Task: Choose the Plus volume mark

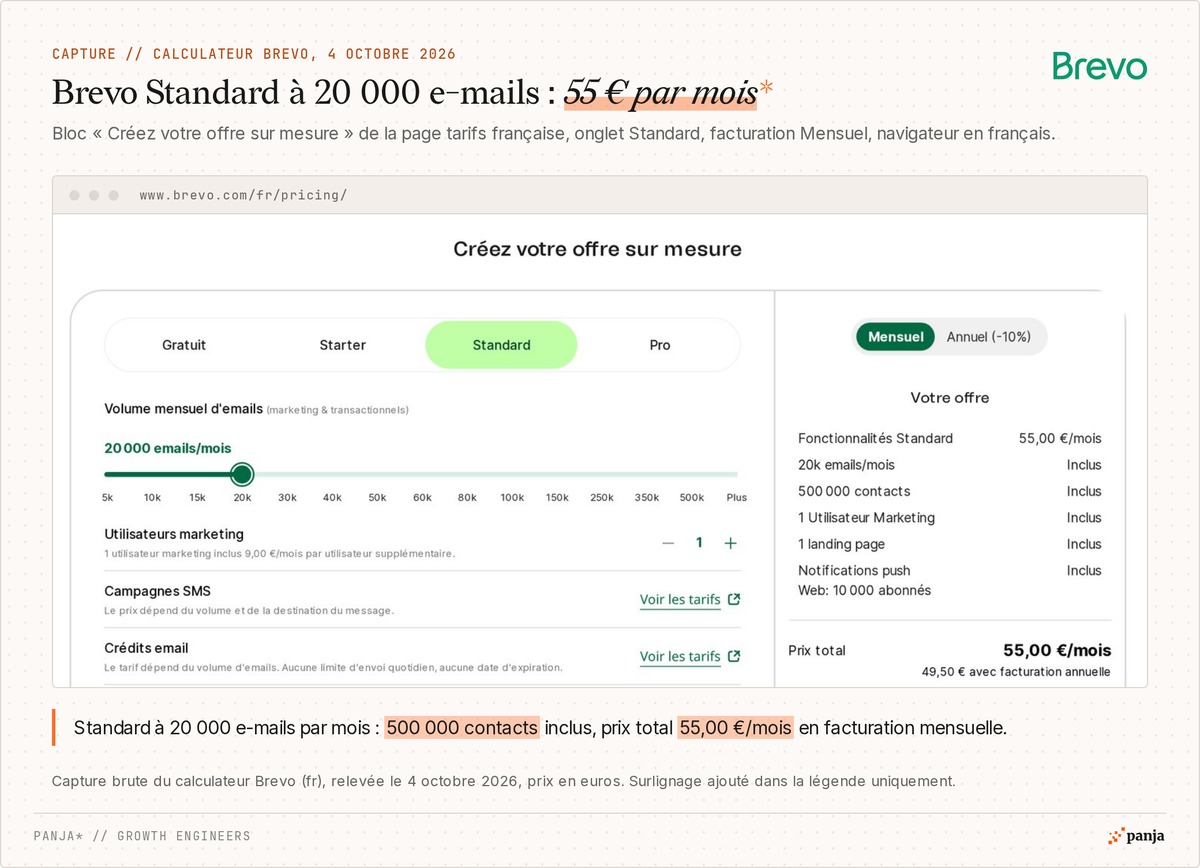Action: click(737, 497)
